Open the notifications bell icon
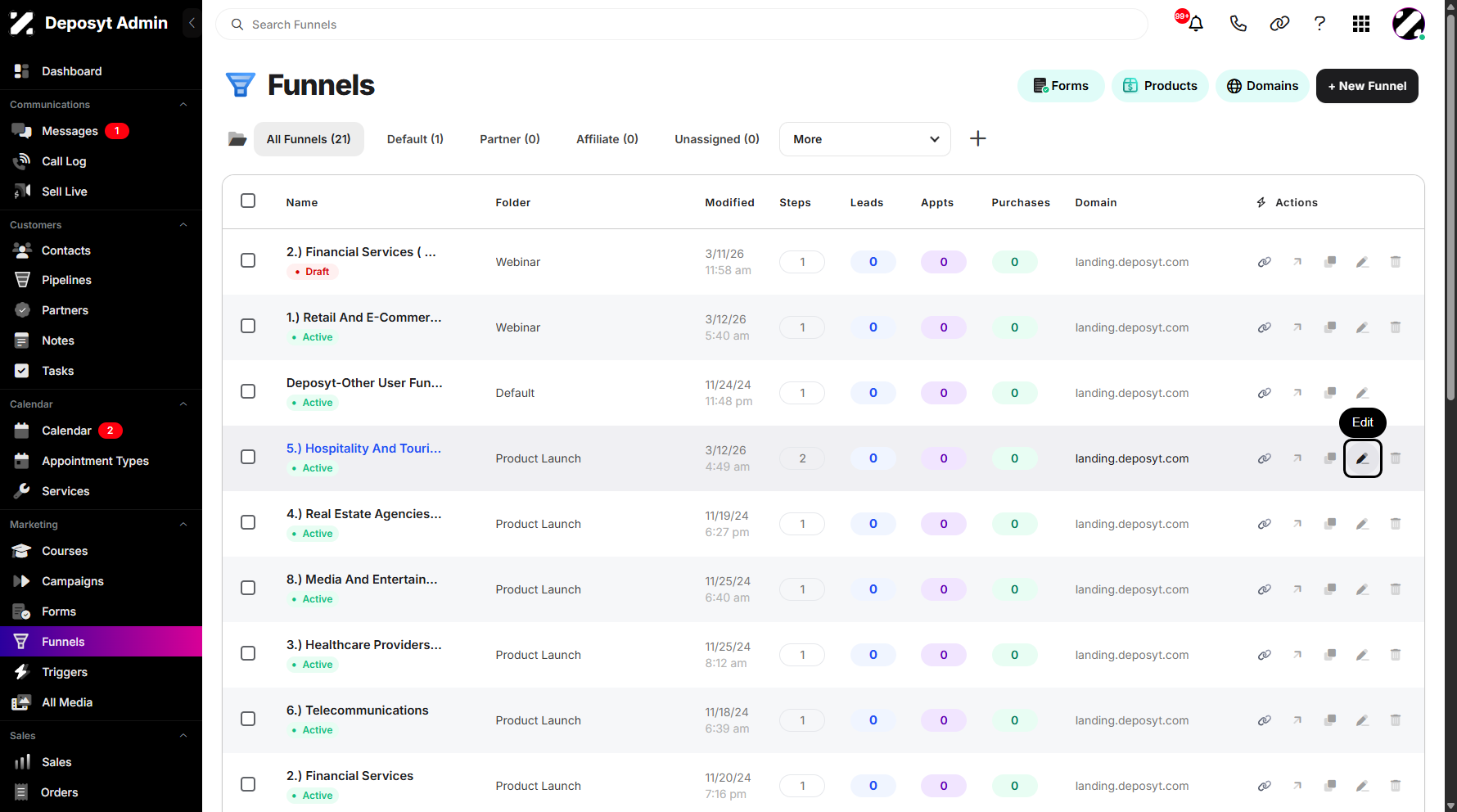 pos(1195,24)
